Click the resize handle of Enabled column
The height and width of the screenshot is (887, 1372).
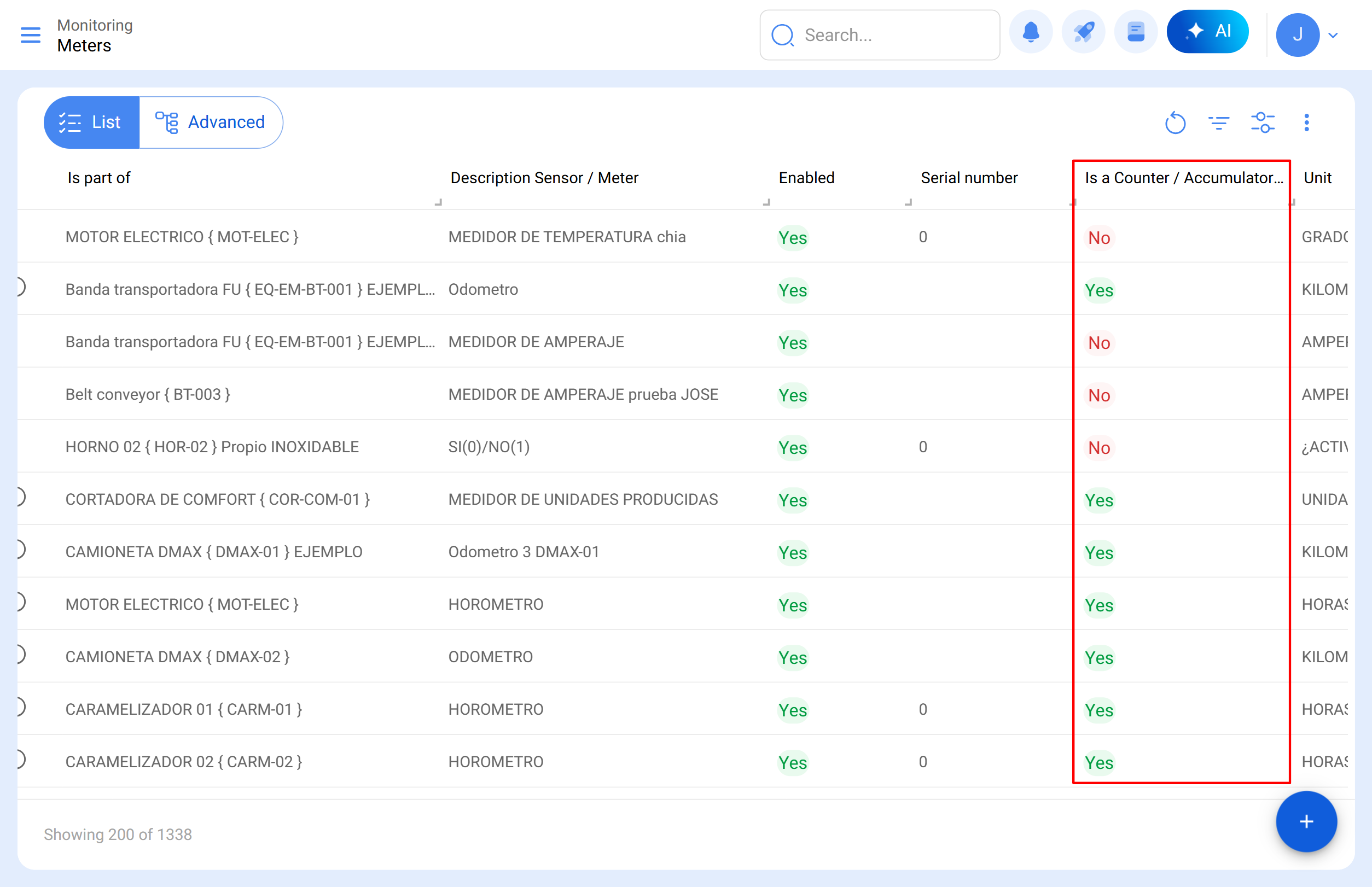point(908,202)
